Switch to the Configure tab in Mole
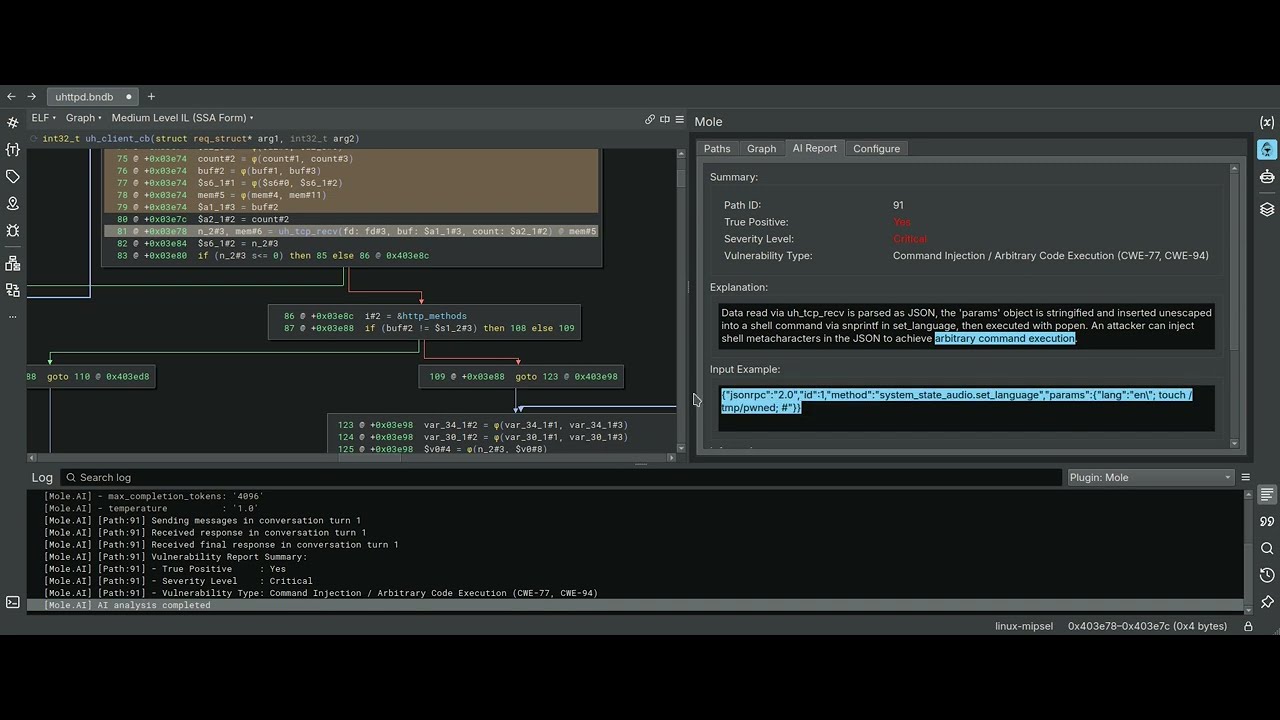Viewport: 1280px width, 720px height. [x=877, y=148]
